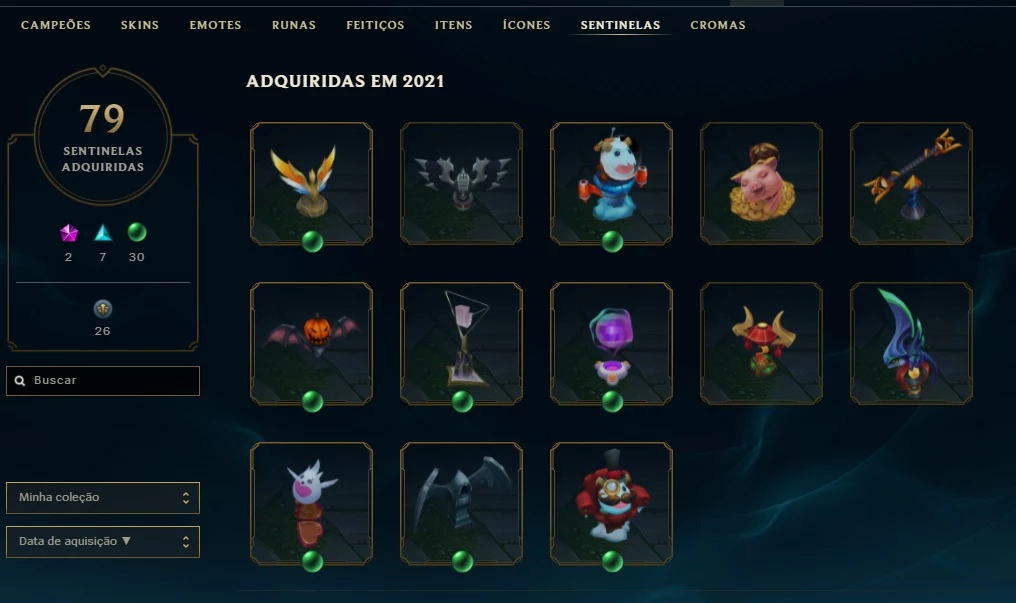
Task: Select the purple crystal orb ward
Action: 611,343
